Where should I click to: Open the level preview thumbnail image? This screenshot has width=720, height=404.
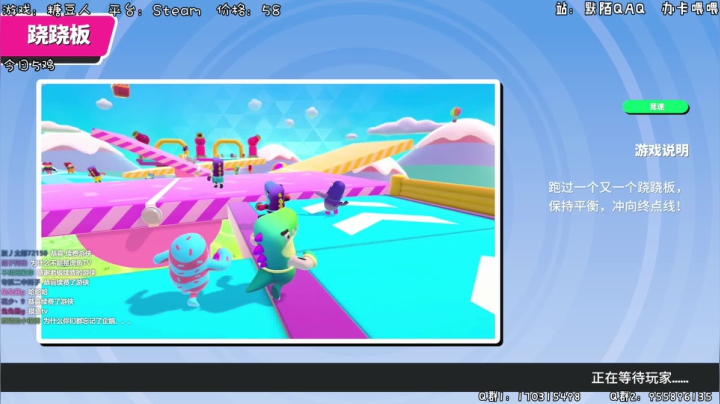(269, 211)
